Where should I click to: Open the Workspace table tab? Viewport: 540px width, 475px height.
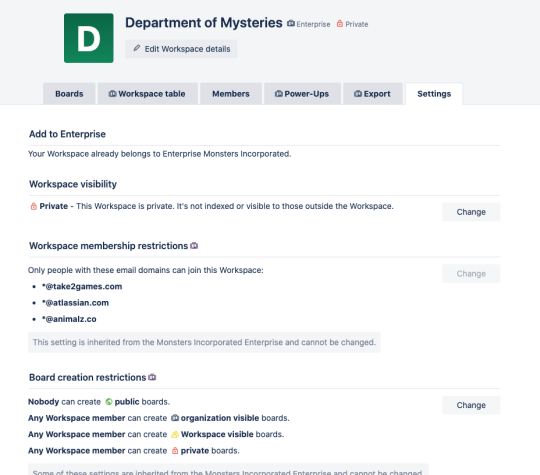[x=148, y=94]
